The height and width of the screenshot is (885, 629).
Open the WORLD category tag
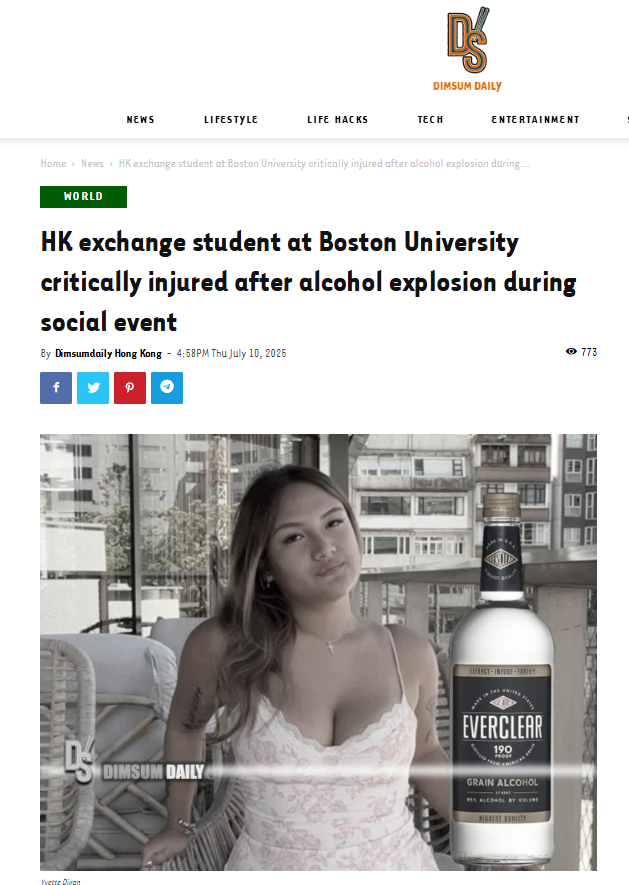[x=84, y=196]
